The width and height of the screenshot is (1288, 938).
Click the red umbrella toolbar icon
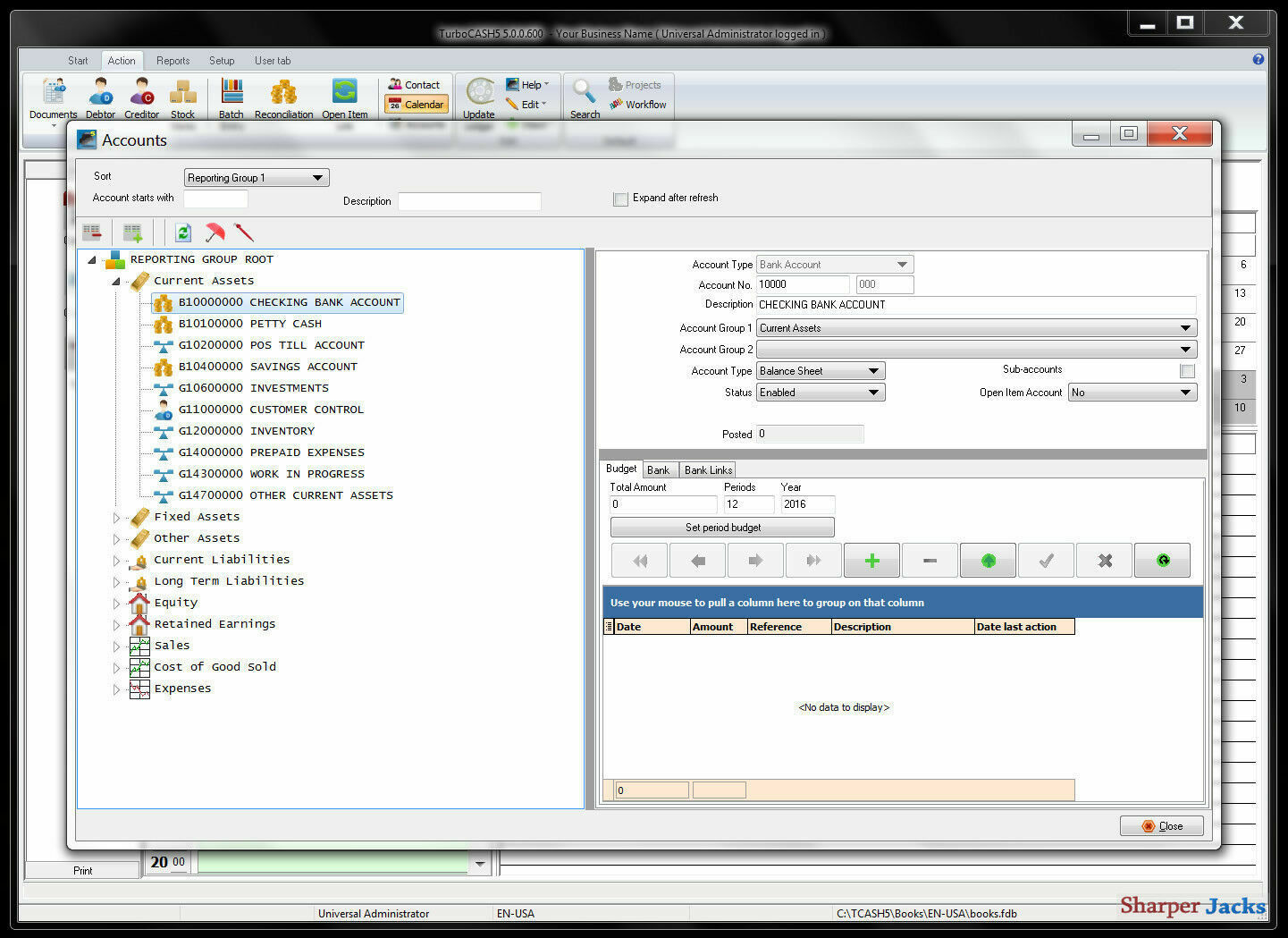[215, 232]
